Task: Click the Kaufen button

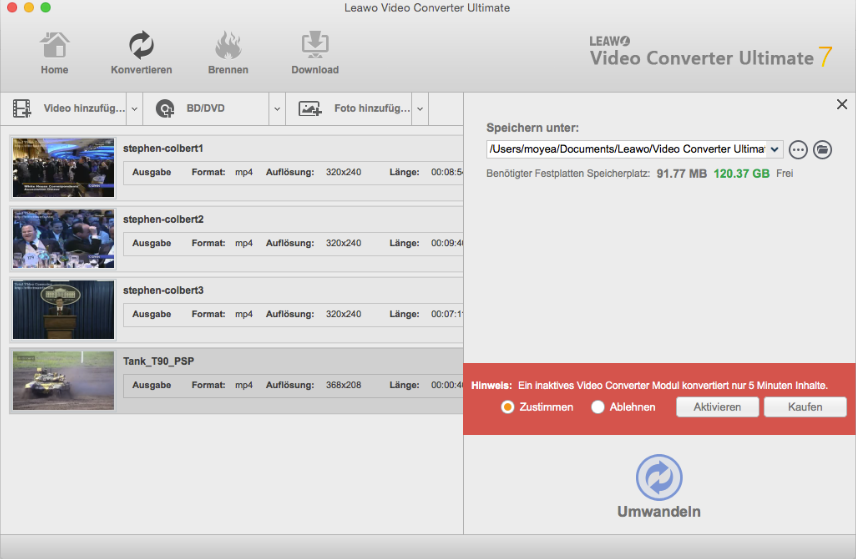Action: coord(805,407)
